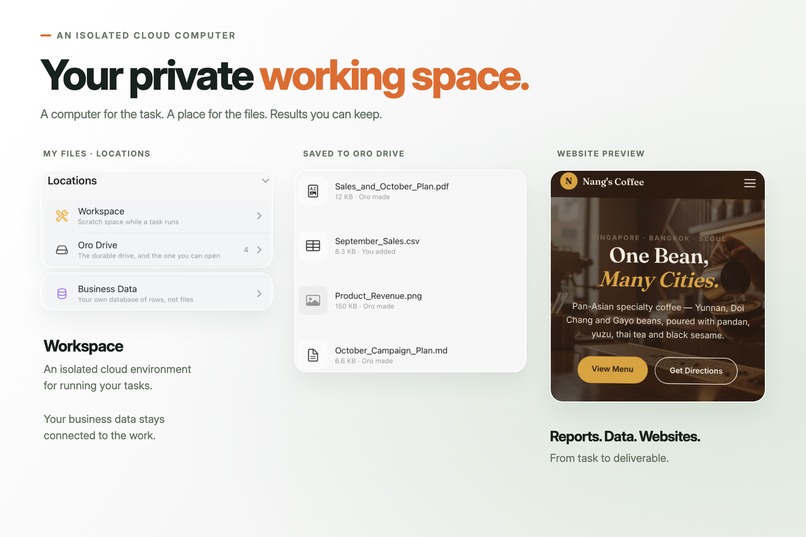Click the "Reports. Data. Websites." heading
Image resolution: width=806 pixels, height=537 pixels.
(625, 436)
